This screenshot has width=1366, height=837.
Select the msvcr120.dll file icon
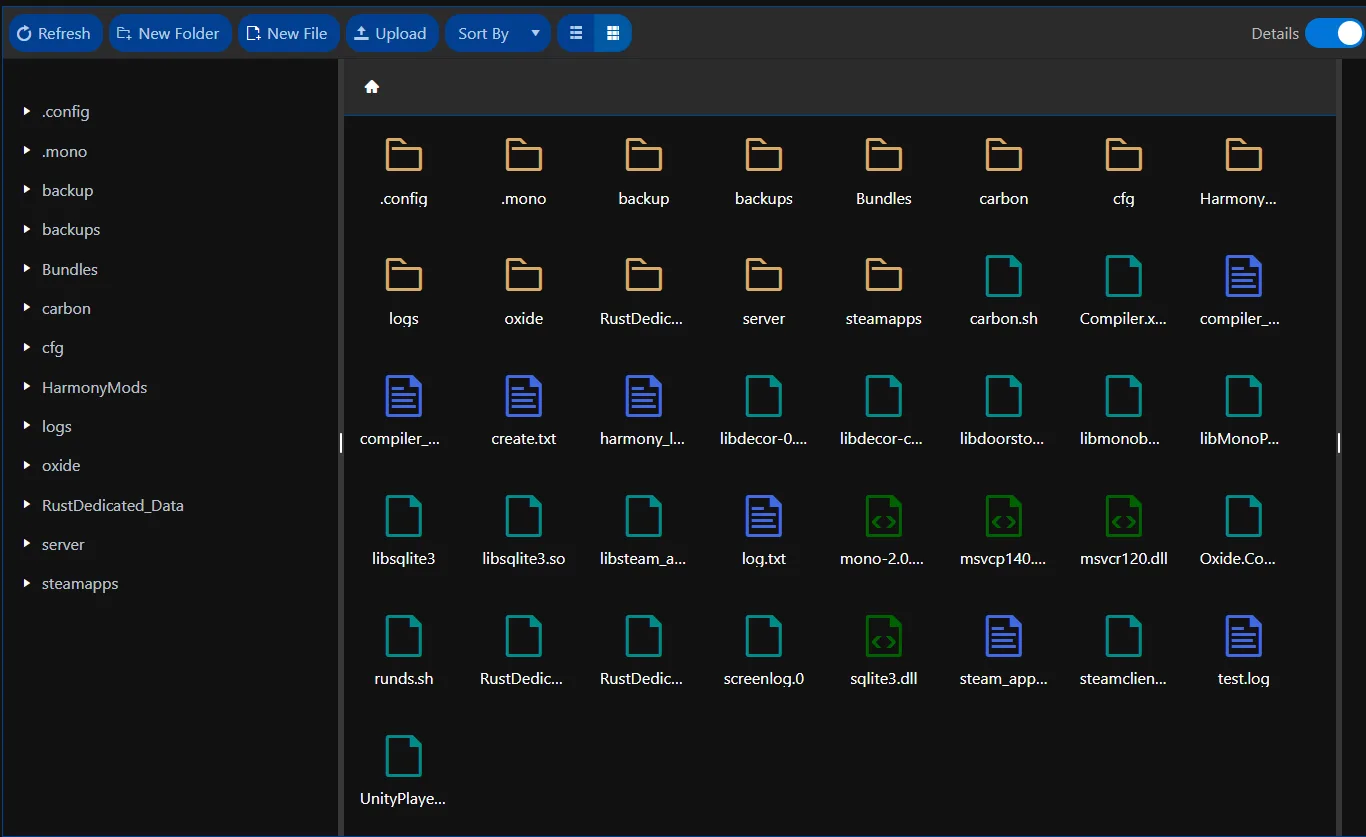click(1124, 516)
